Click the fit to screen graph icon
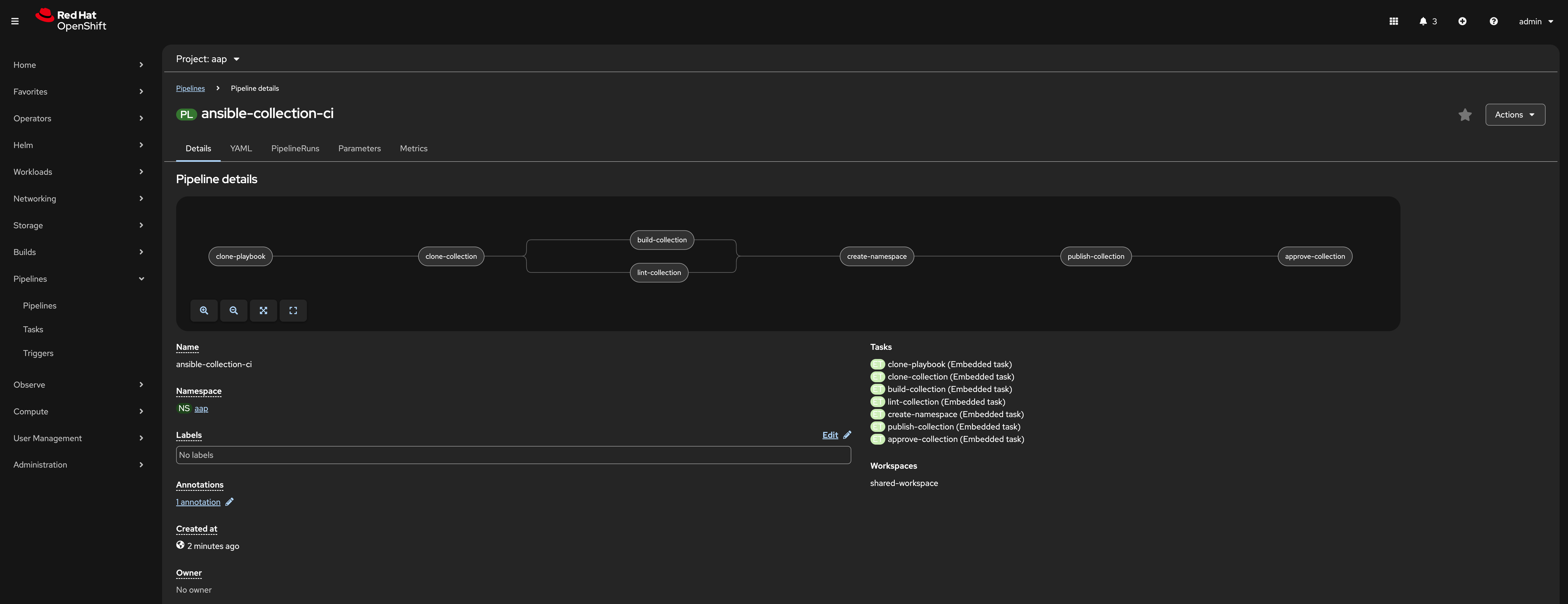The height and width of the screenshot is (604, 1568). tap(264, 311)
